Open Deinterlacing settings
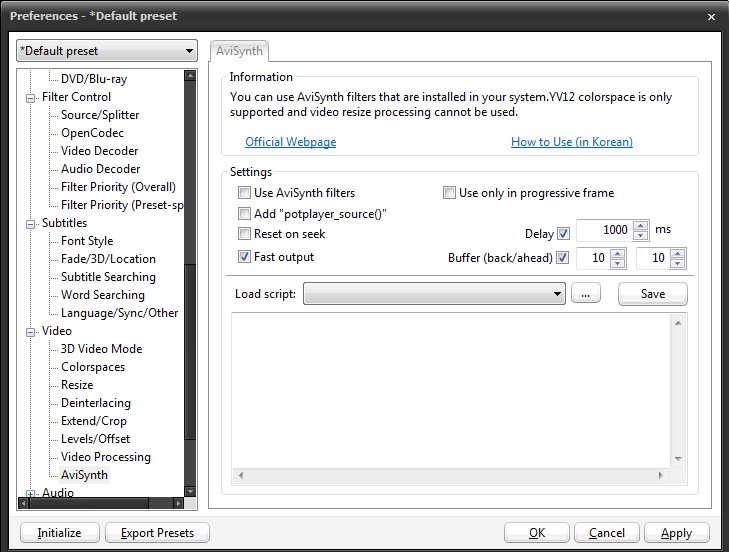The height and width of the screenshot is (552, 729). 96,403
